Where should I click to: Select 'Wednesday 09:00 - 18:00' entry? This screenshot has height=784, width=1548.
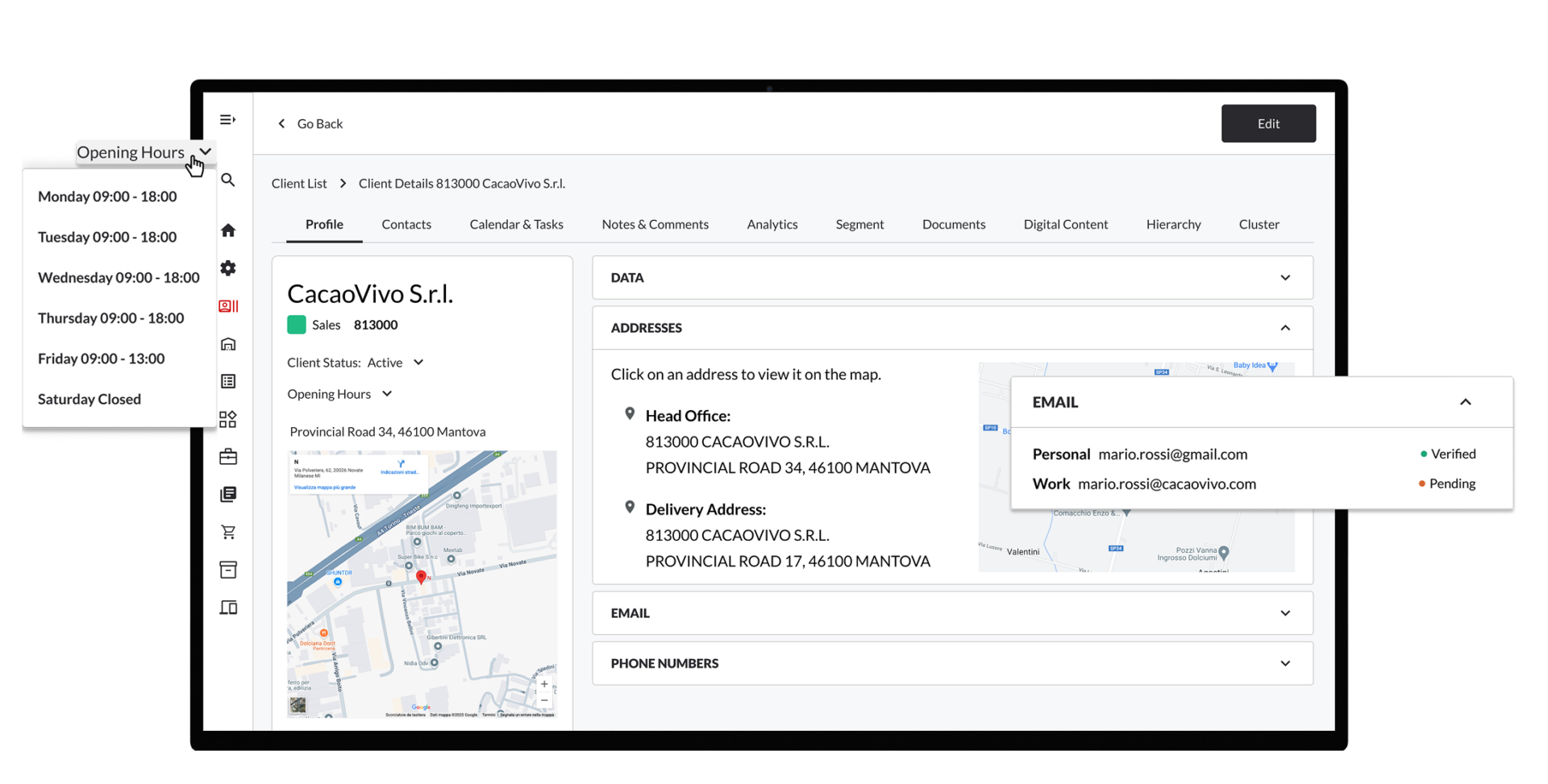119,278
